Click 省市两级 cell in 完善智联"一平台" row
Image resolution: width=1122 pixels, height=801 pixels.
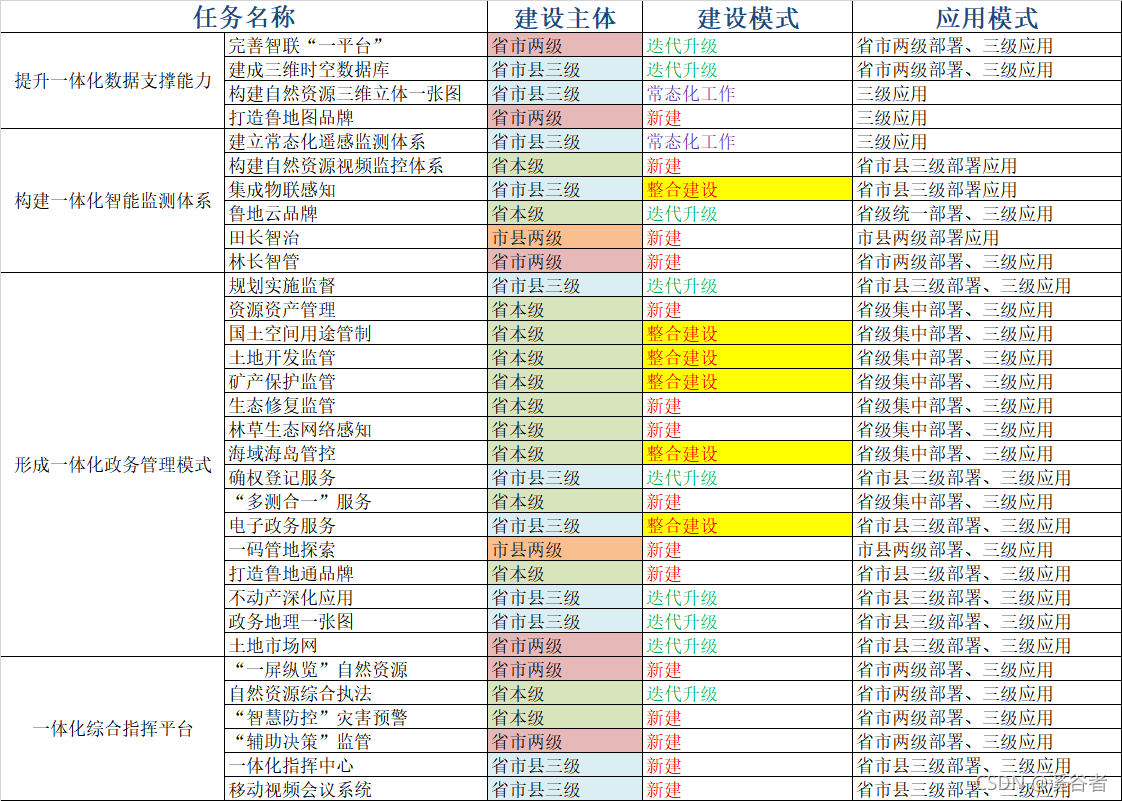click(565, 45)
